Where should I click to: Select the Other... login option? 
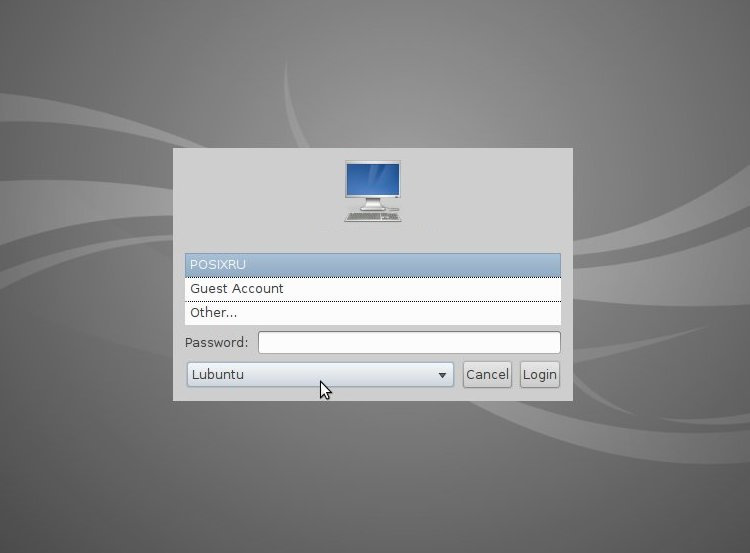click(x=373, y=313)
